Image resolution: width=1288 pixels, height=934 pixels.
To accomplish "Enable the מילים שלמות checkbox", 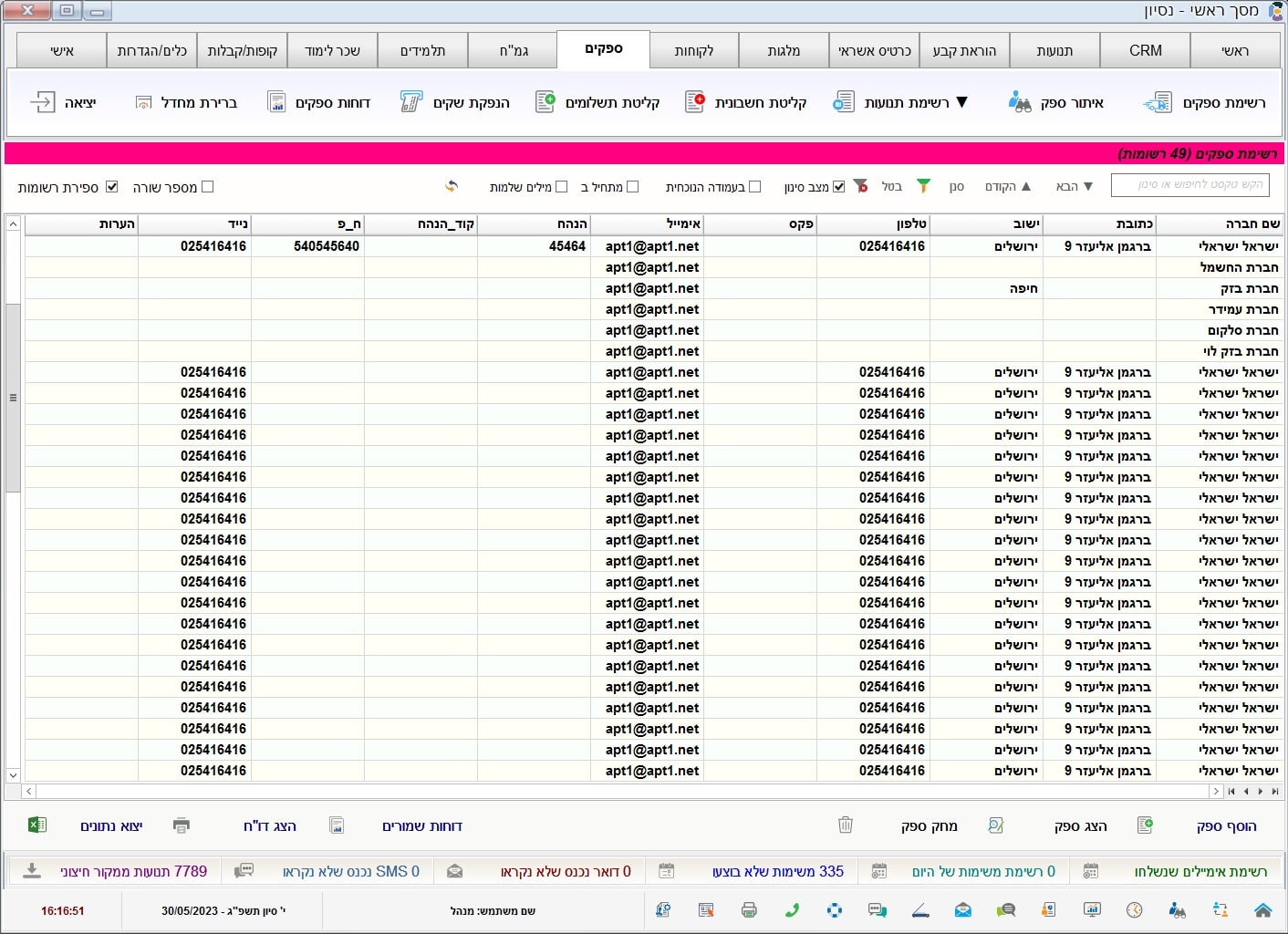I will coord(561,187).
